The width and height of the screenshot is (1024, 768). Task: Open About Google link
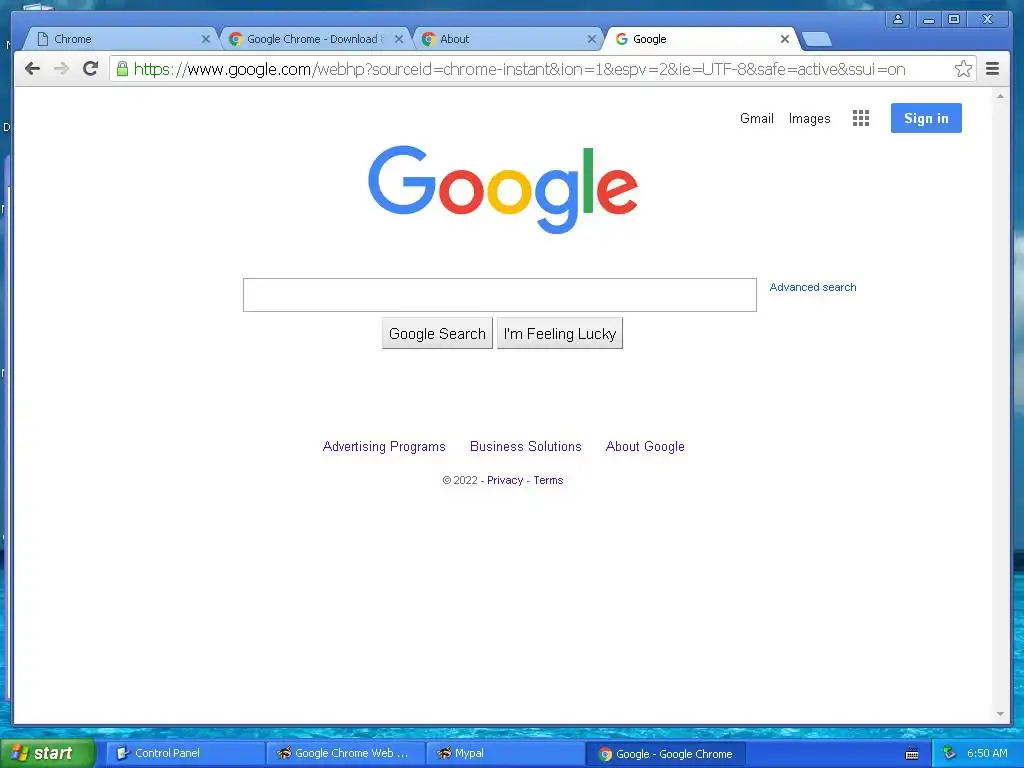645,447
